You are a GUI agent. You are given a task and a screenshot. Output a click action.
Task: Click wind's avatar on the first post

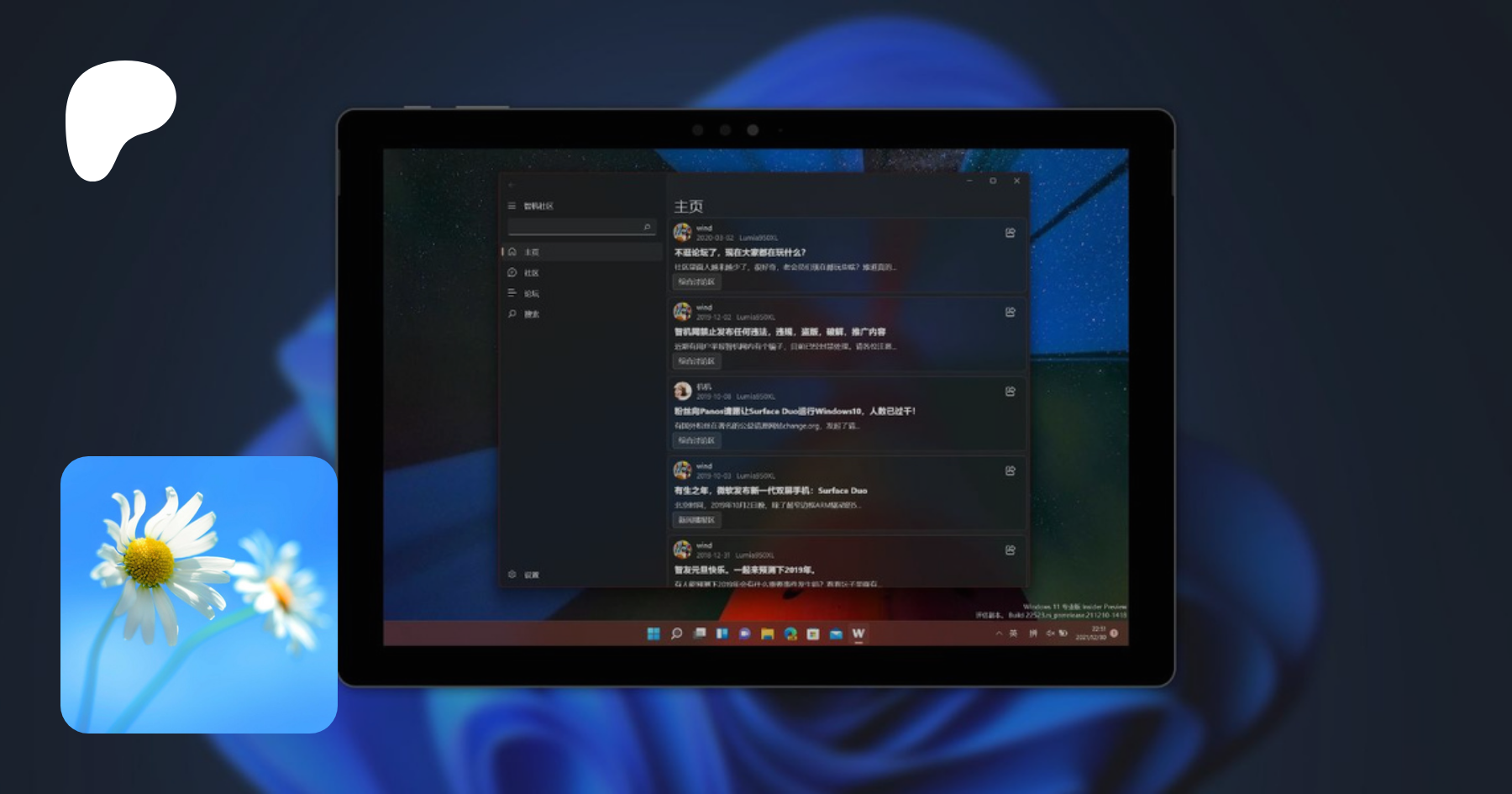[683, 233]
